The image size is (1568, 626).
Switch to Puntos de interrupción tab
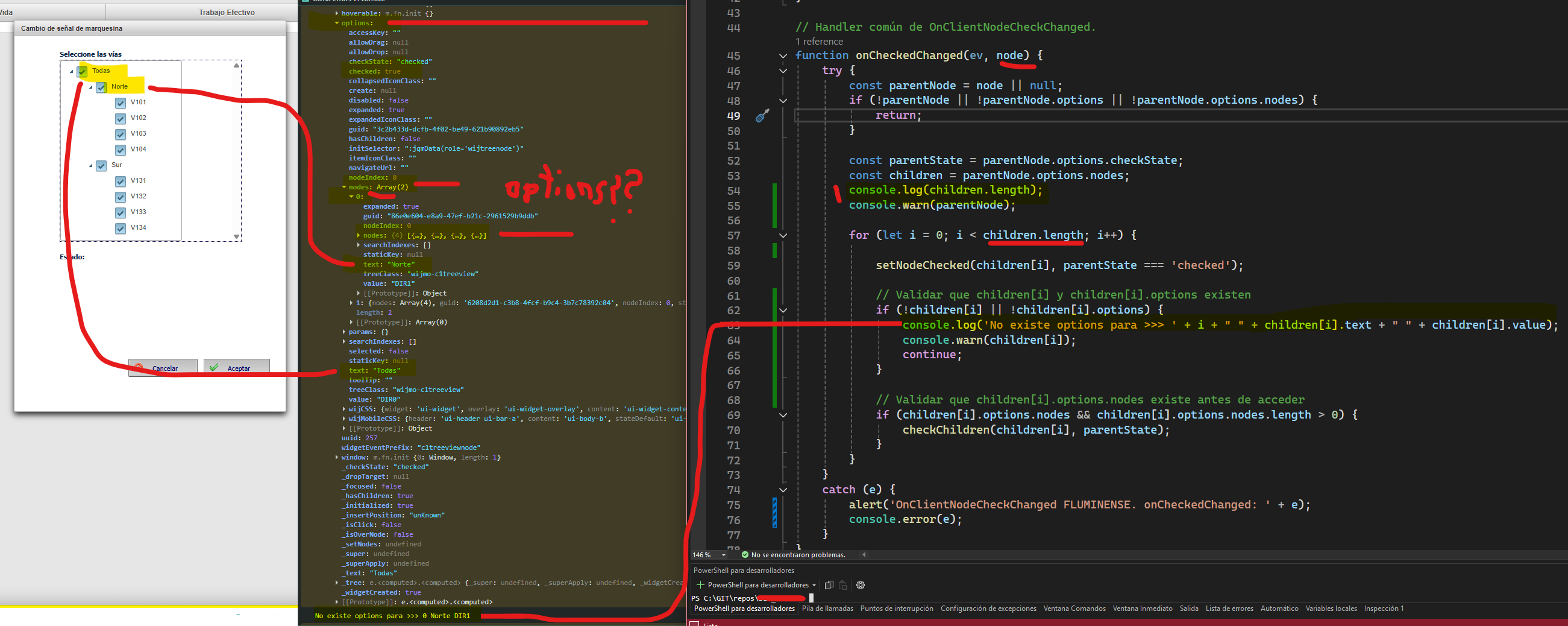click(897, 609)
